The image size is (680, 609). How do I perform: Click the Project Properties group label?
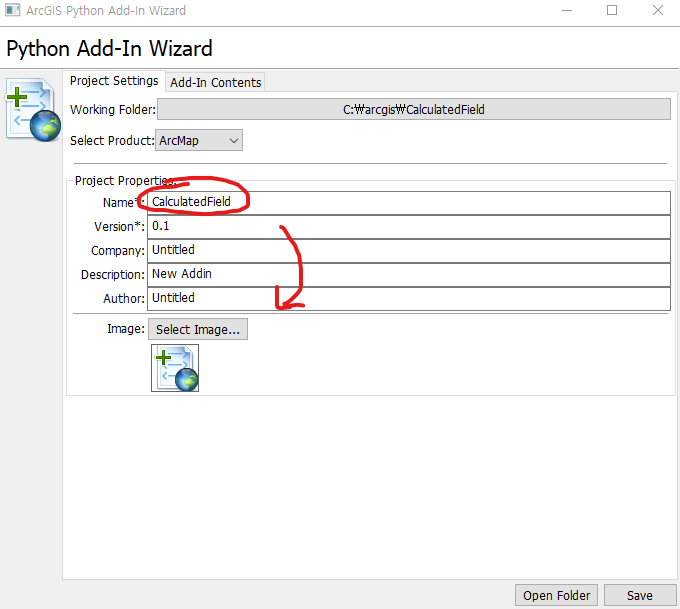(125, 180)
